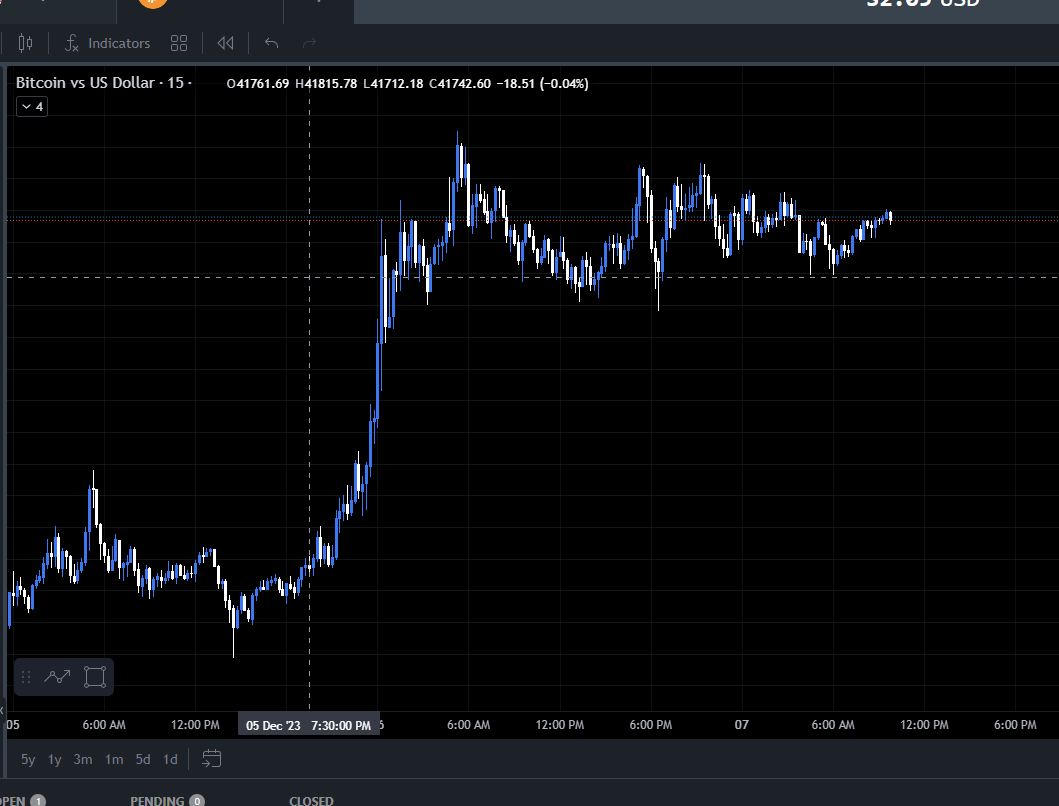Viewport: 1059px width, 806px height.
Task: Select the 1d timeframe
Action: click(x=170, y=759)
